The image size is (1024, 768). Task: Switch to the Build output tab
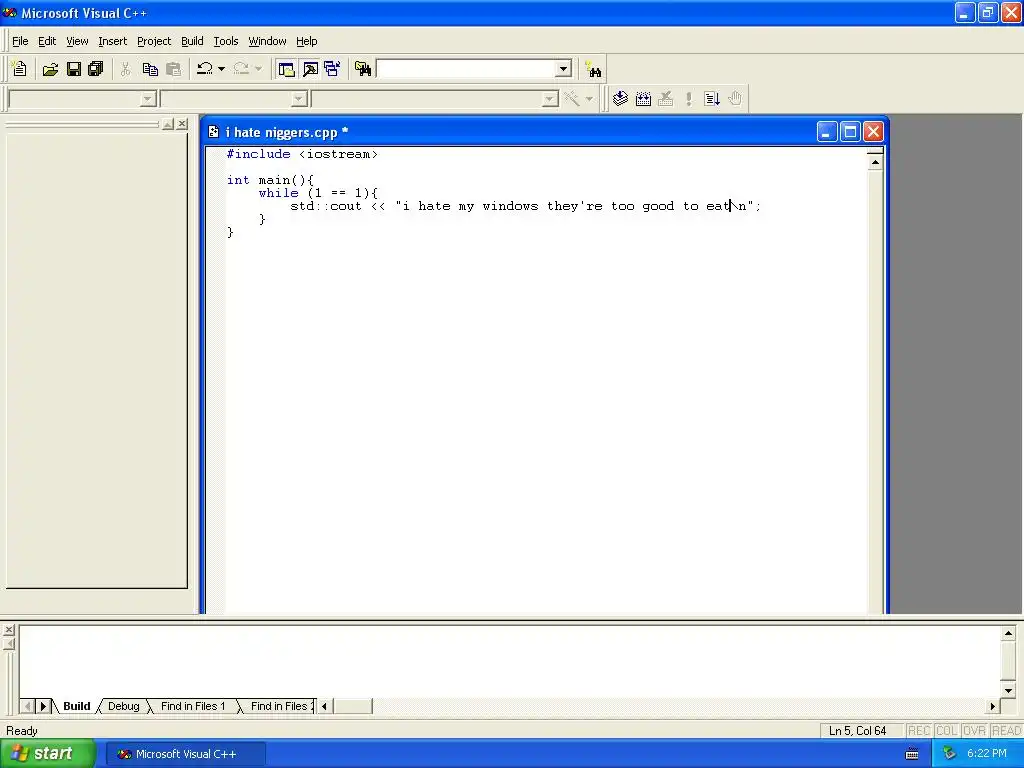coord(76,706)
